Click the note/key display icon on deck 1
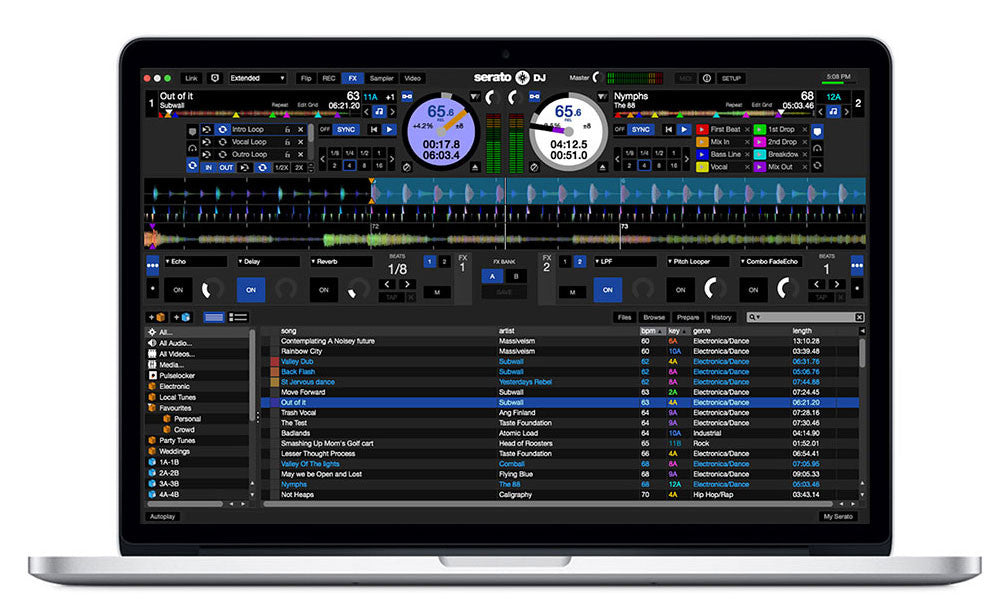Image resolution: width=1004 pixels, height=613 pixels. 380,112
